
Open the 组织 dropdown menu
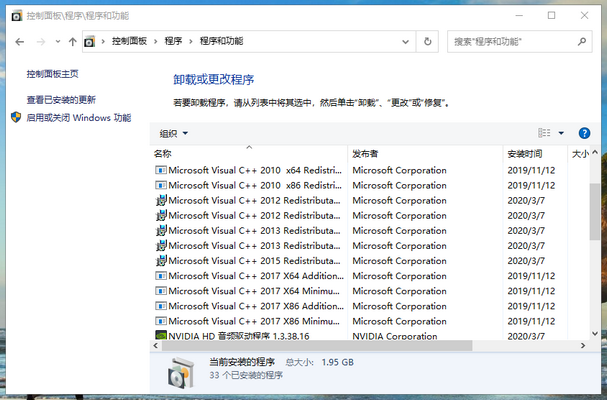click(x=174, y=133)
